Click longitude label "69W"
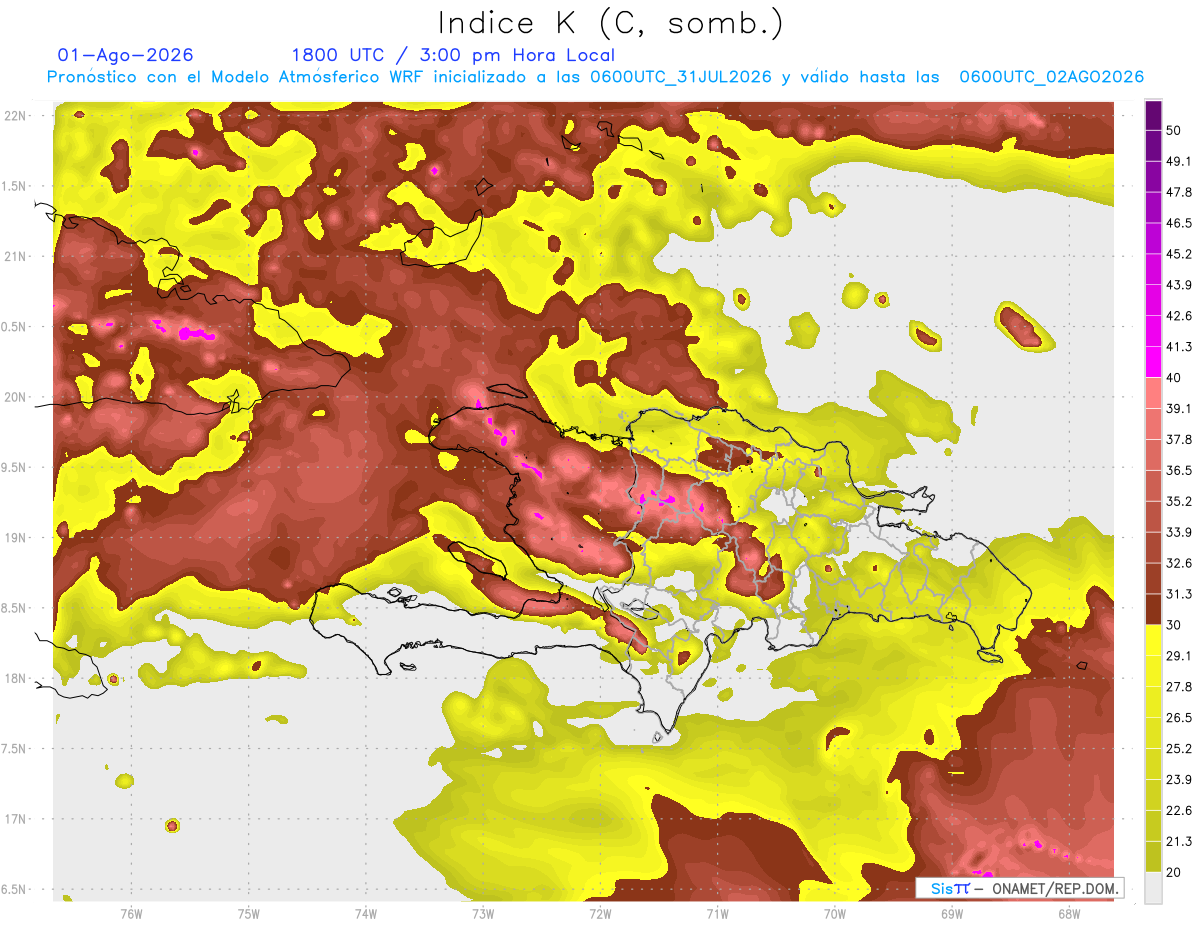The image size is (1200, 927). tap(951, 914)
